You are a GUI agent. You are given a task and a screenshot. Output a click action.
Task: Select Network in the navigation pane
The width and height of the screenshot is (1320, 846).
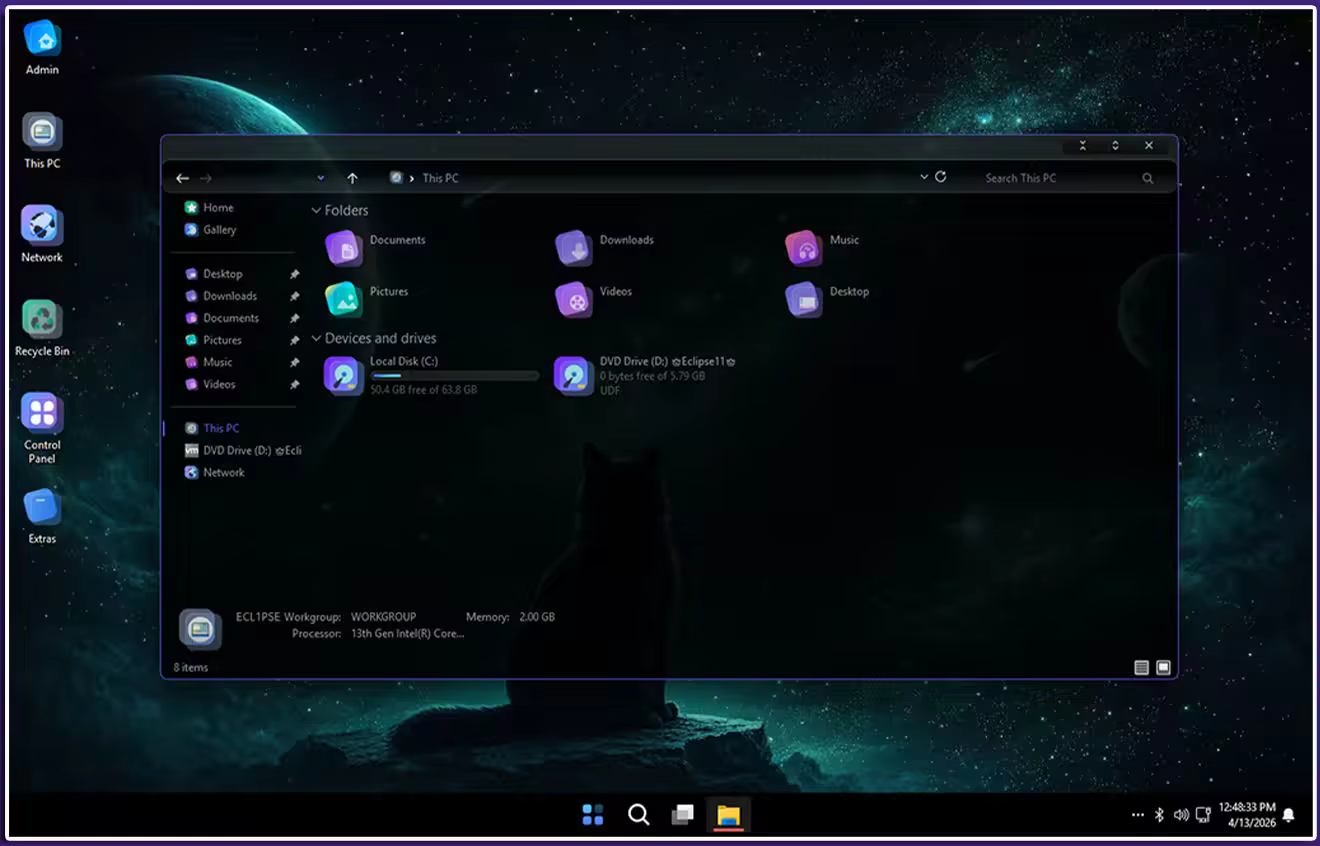pos(223,473)
